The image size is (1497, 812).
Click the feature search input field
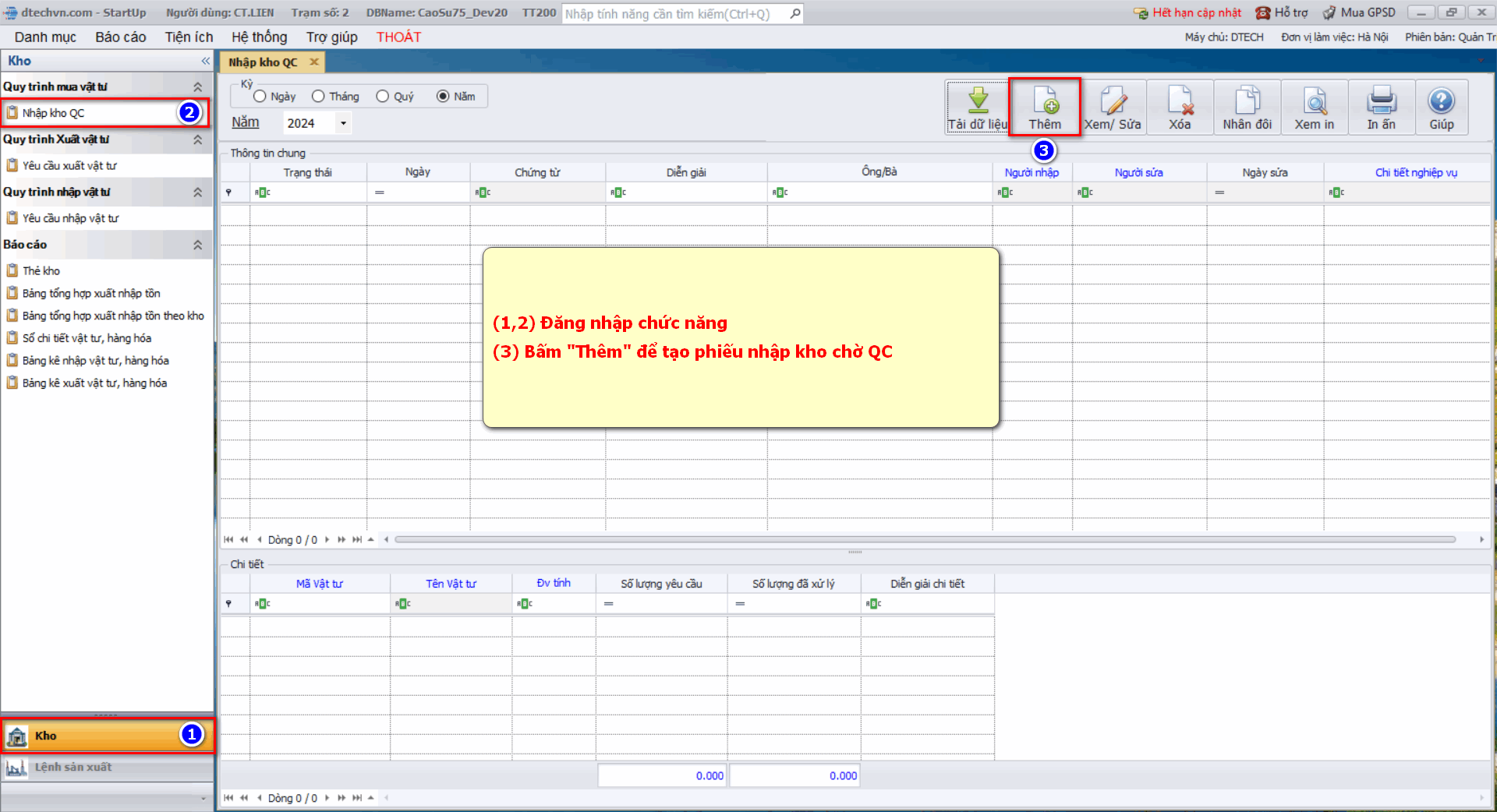[x=675, y=14]
